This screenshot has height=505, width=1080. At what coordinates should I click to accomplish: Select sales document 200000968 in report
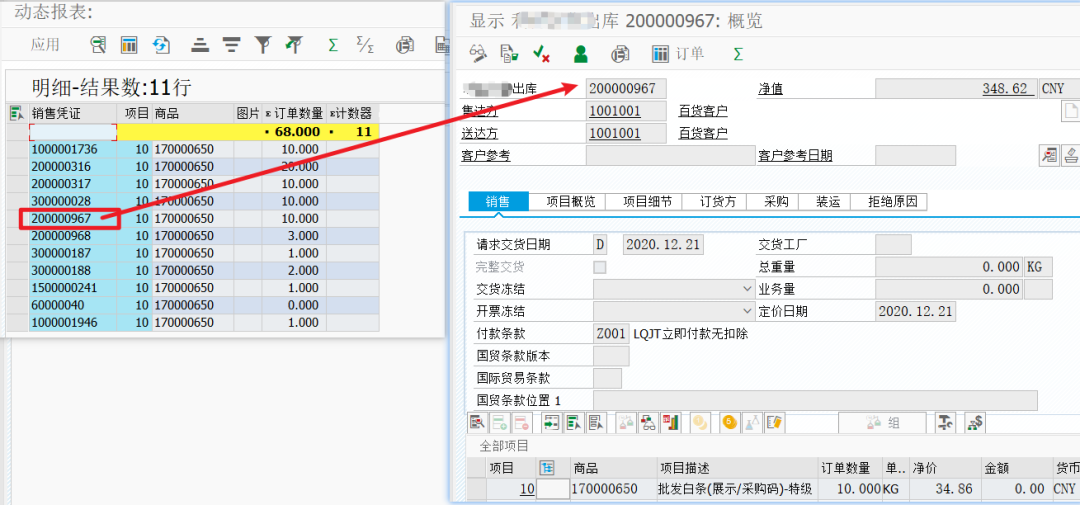click(73, 236)
